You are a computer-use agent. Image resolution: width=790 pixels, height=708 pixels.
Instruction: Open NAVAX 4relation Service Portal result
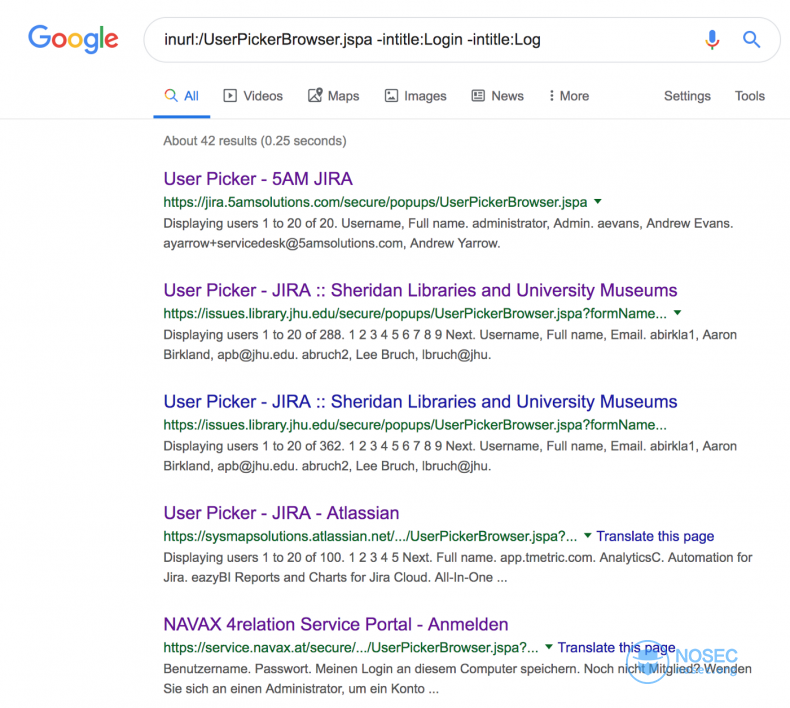336,624
